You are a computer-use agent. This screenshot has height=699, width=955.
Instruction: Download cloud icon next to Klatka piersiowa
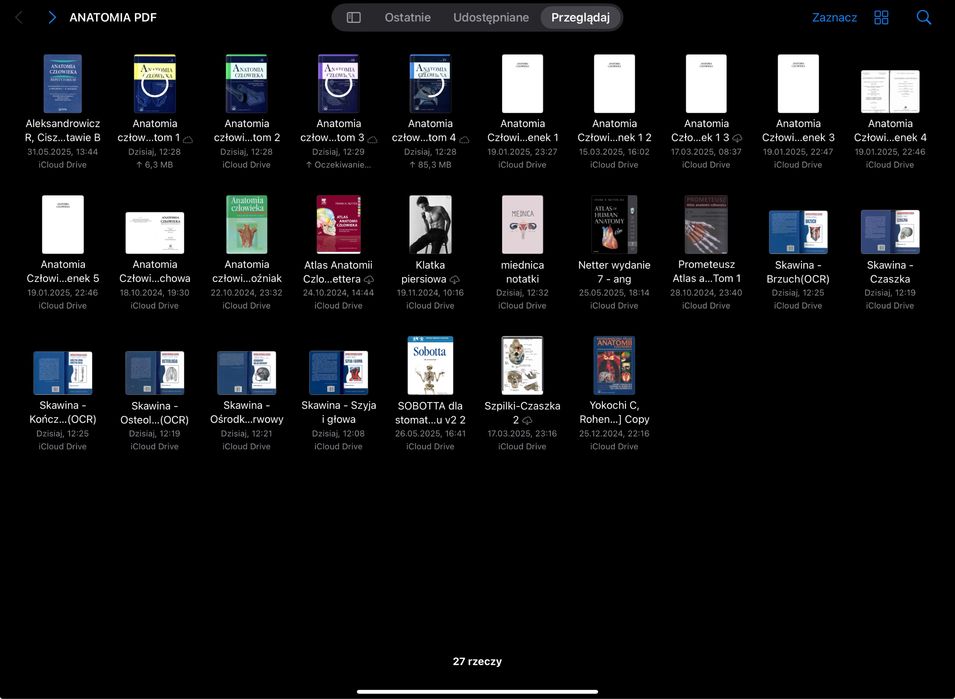(x=454, y=279)
